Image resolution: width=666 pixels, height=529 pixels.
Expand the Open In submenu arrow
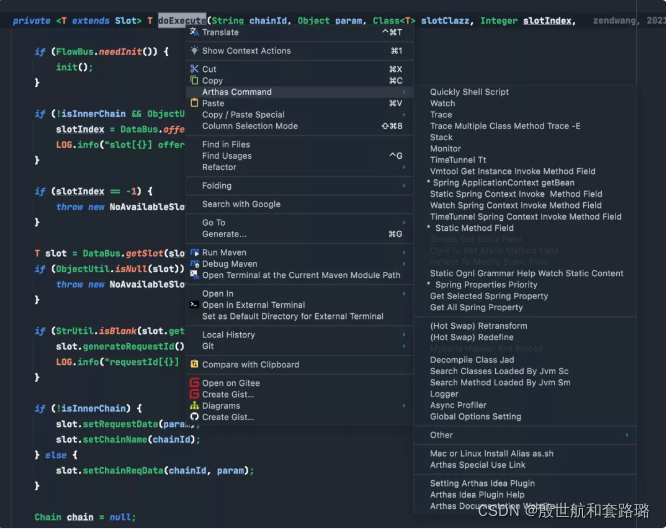point(404,294)
